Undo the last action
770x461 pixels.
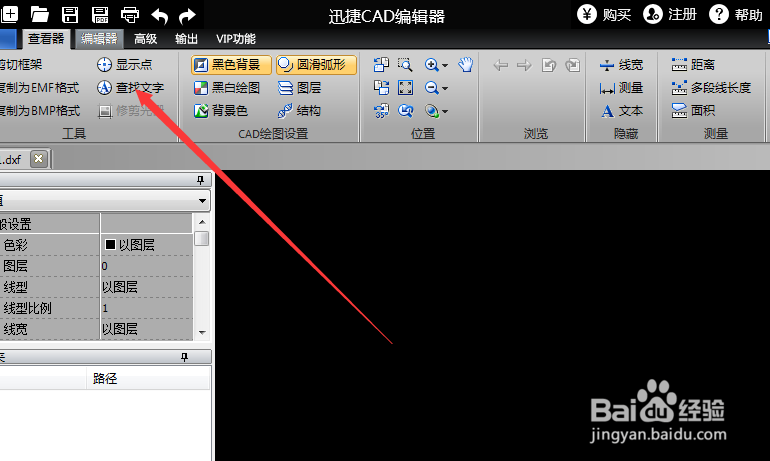pyautogui.click(x=160, y=16)
